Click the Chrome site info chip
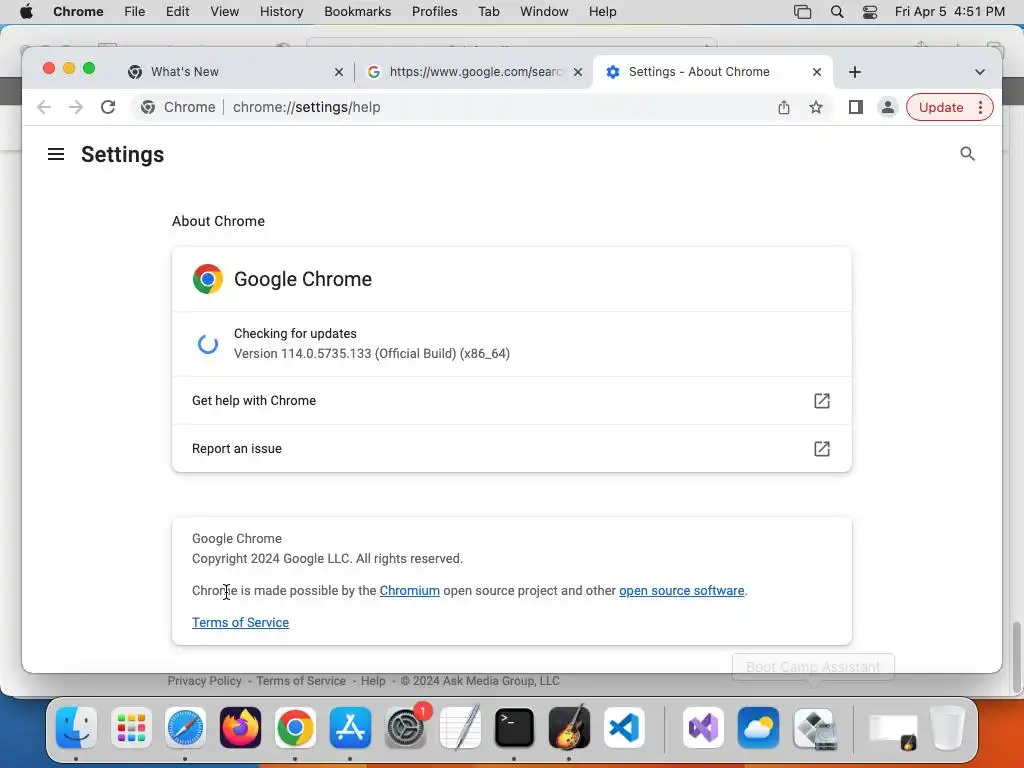 (x=178, y=107)
